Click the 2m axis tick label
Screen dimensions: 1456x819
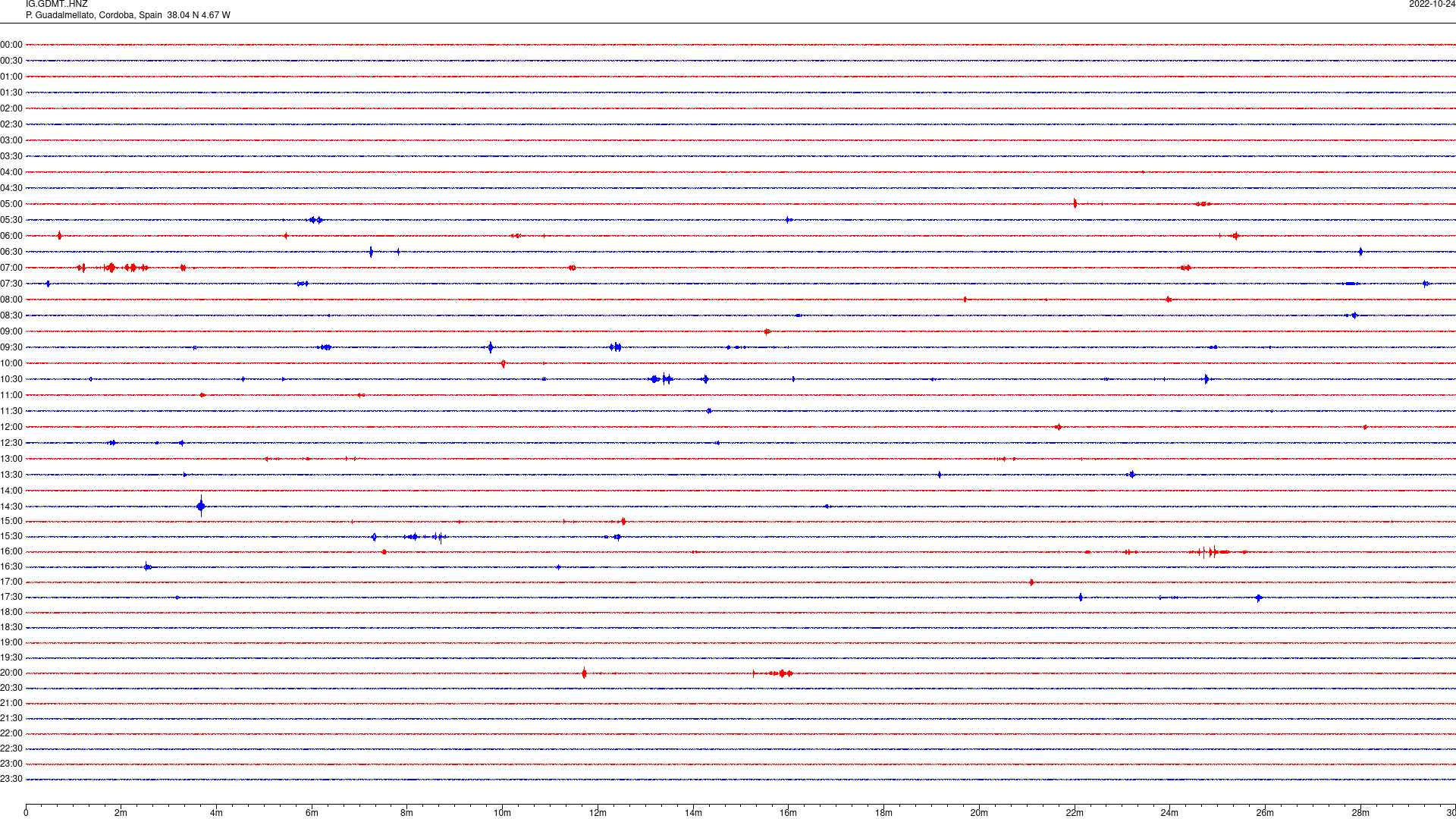tap(121, 813)
